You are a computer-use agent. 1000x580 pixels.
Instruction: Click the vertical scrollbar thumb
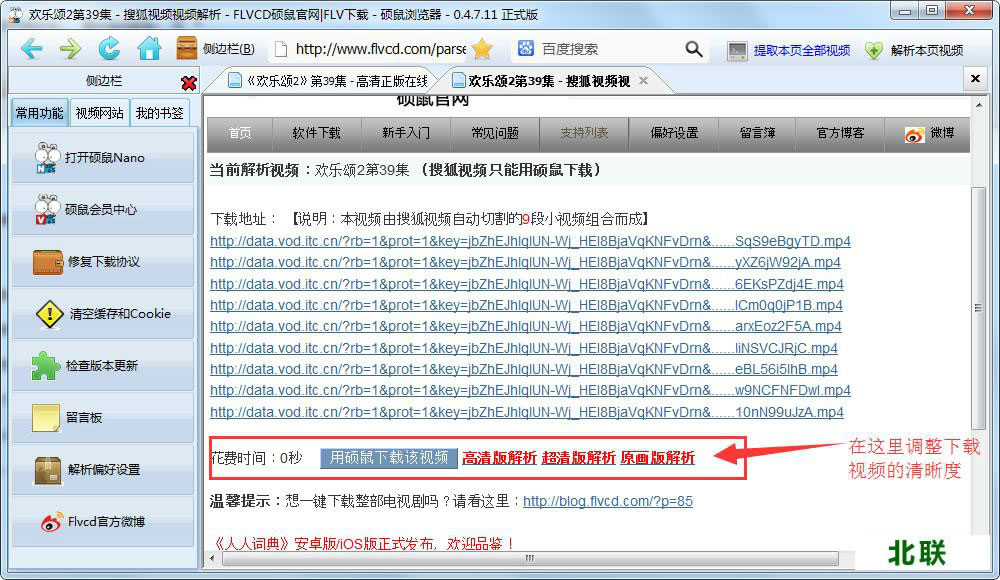[x=979, y=308]
